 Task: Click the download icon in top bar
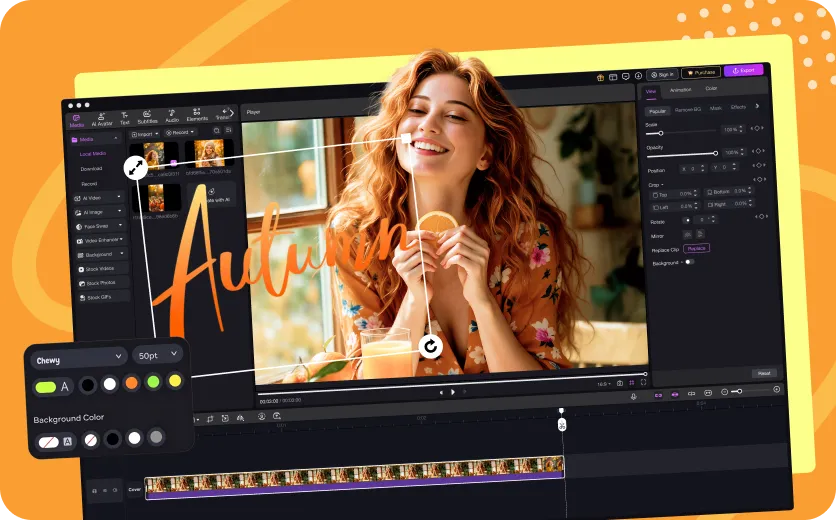[638, 76]
